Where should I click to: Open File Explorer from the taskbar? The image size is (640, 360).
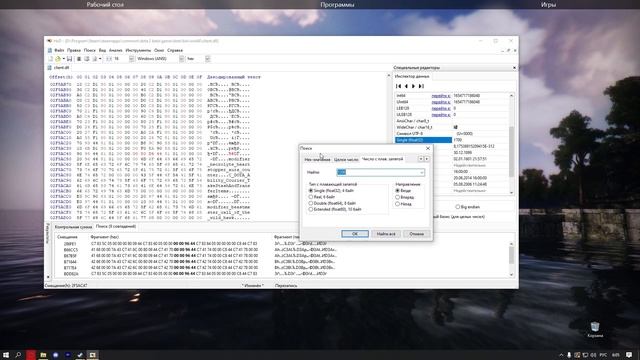pyautogui.click(x=43, y=355)
